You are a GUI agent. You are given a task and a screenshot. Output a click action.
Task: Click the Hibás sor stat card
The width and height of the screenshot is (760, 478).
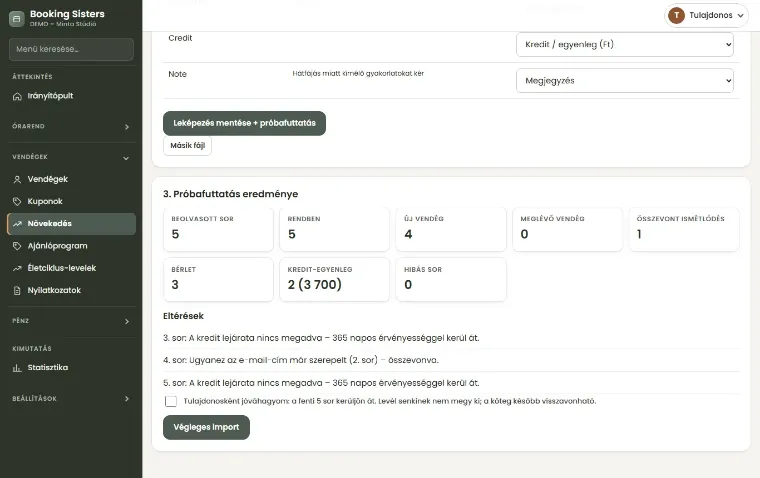point(451,280)
